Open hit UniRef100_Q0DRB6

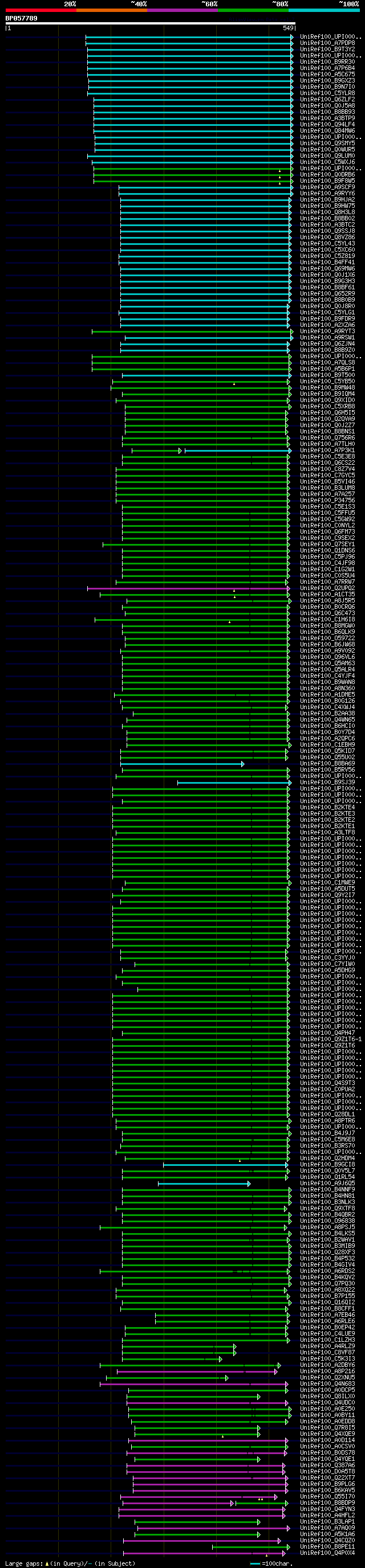(327, 175)
